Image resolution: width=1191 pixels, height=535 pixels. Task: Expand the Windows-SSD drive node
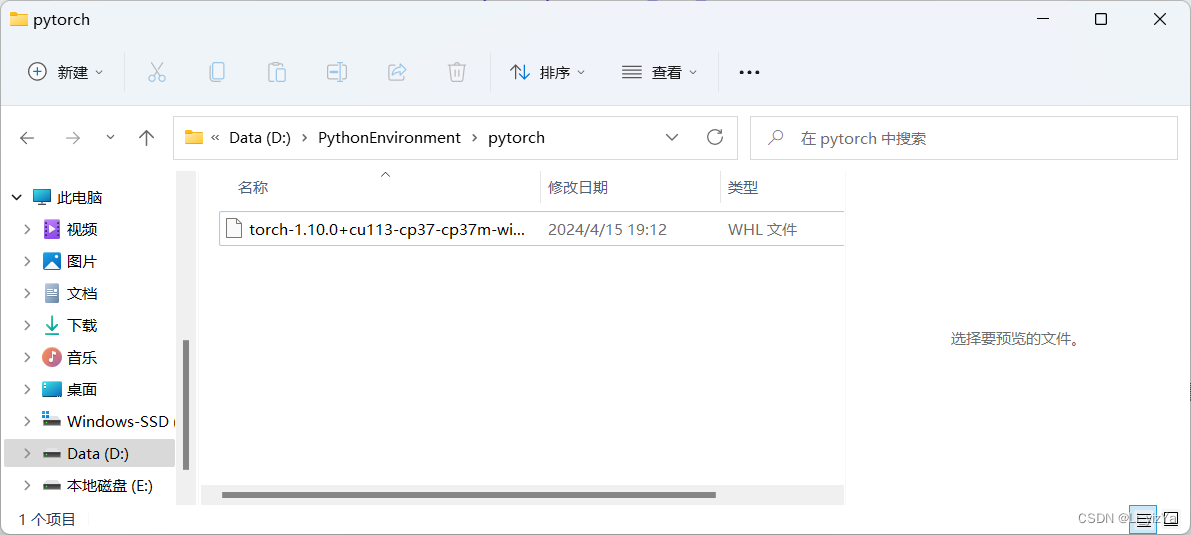pyautogui.click(x=27, y=421)
